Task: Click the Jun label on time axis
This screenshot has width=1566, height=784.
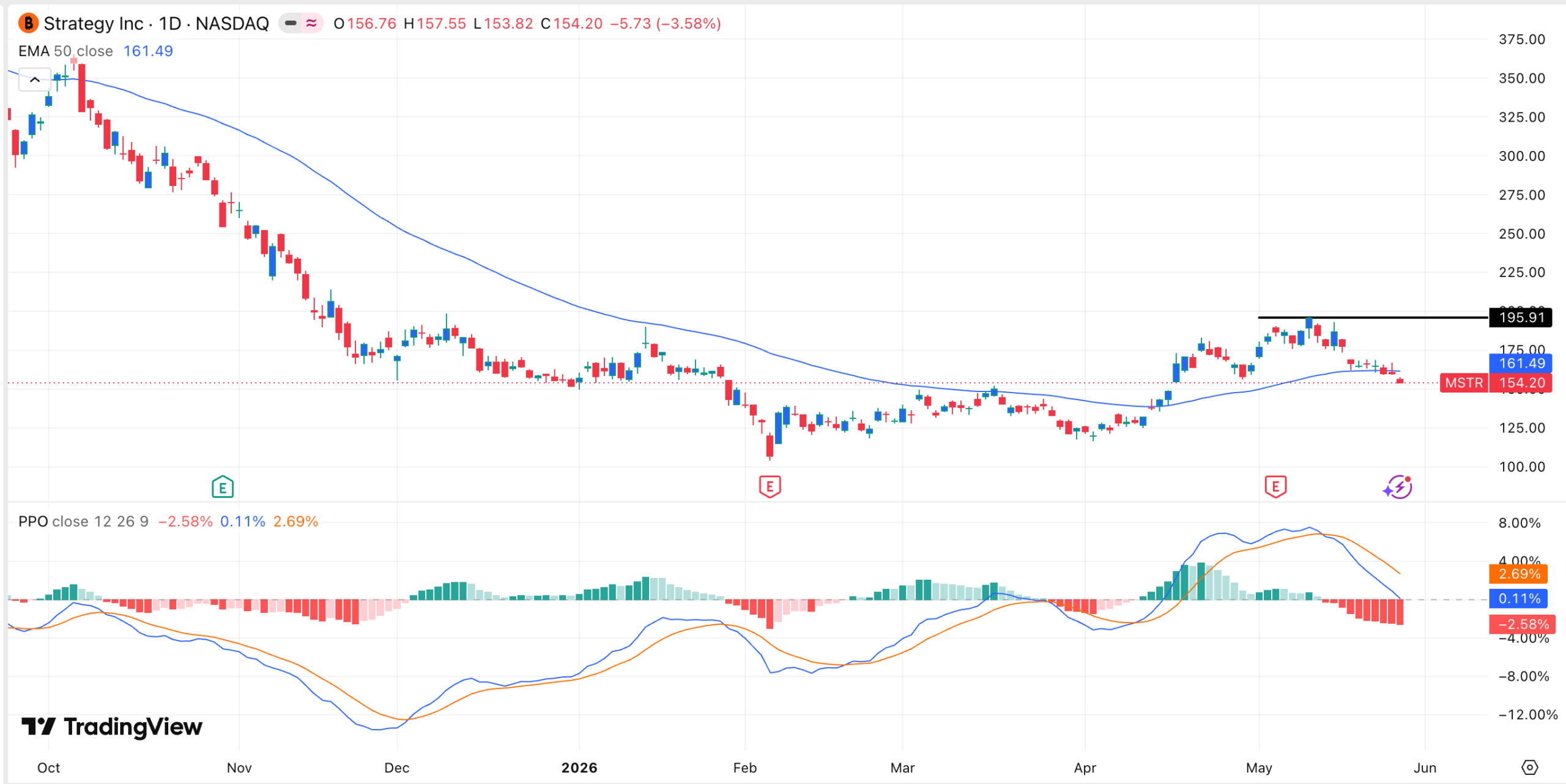Action: pos(1425,767)
